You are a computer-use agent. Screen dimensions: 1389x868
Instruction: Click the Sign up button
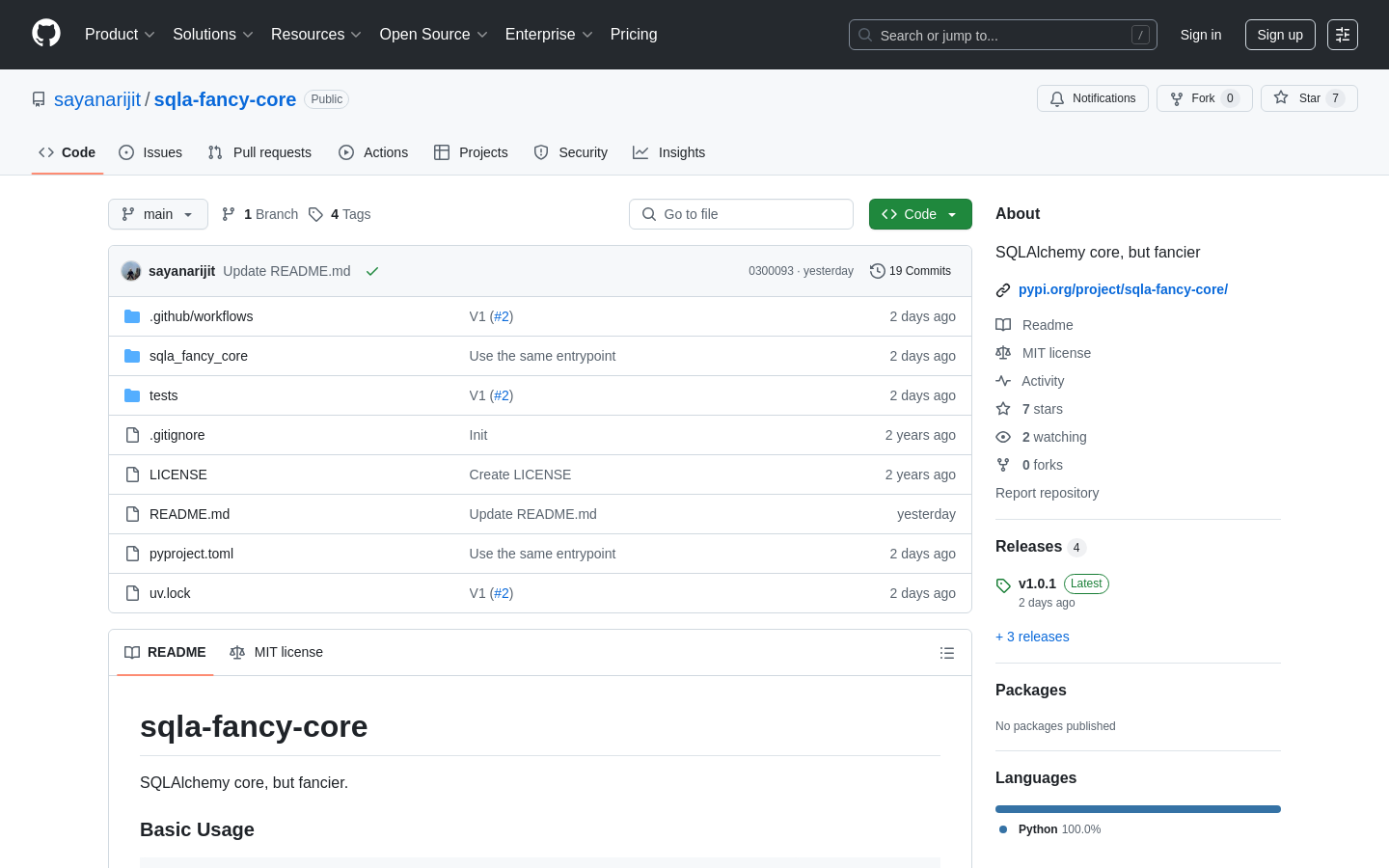coord(1280,35)
